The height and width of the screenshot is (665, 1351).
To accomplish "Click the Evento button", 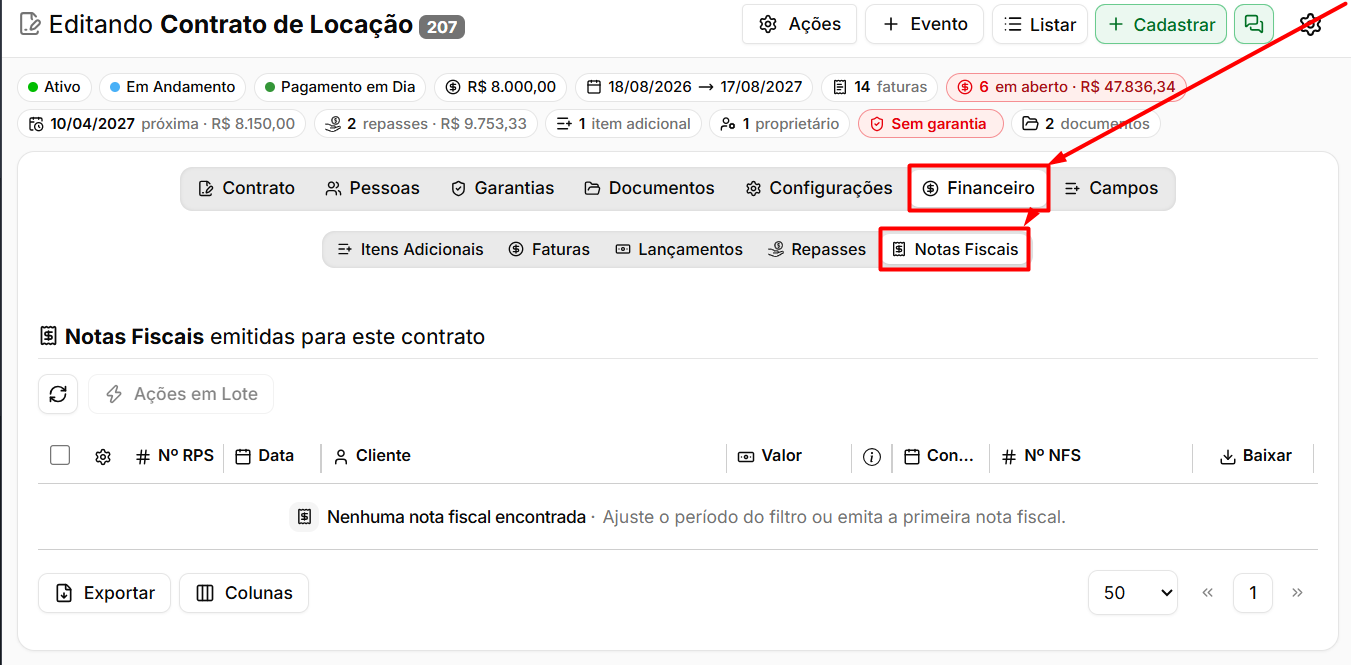I will tap(924, 24).
